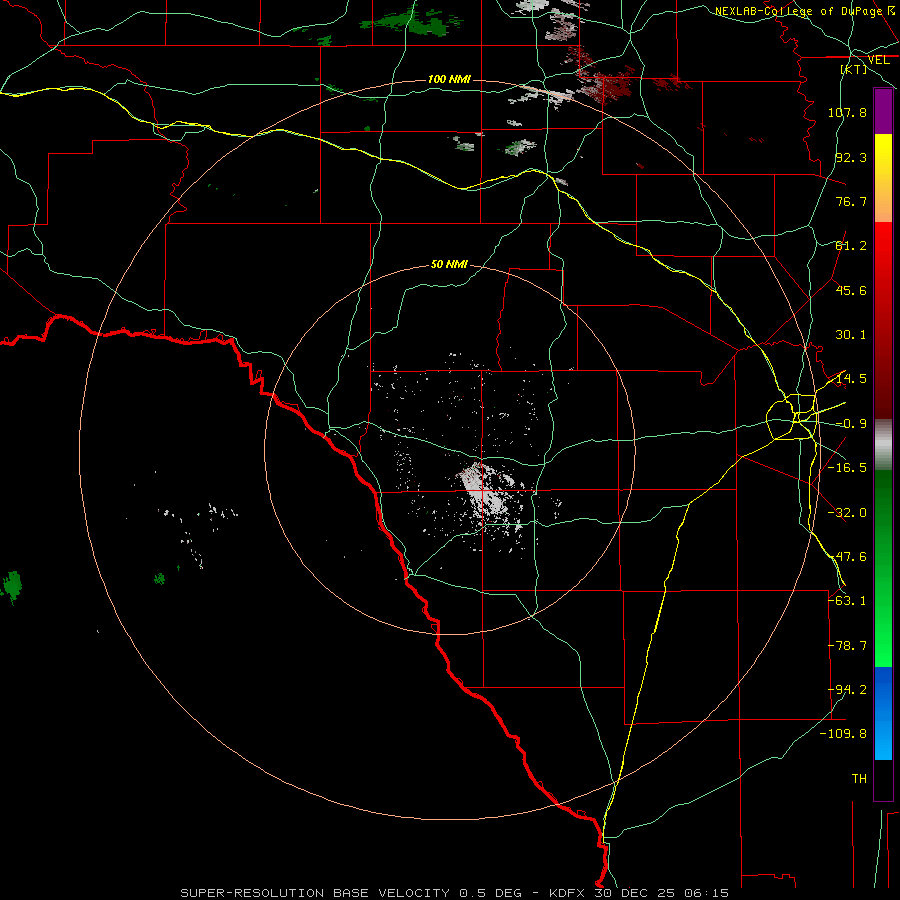
Task: Click the -16.5 legend value
Action: (847, 468)
